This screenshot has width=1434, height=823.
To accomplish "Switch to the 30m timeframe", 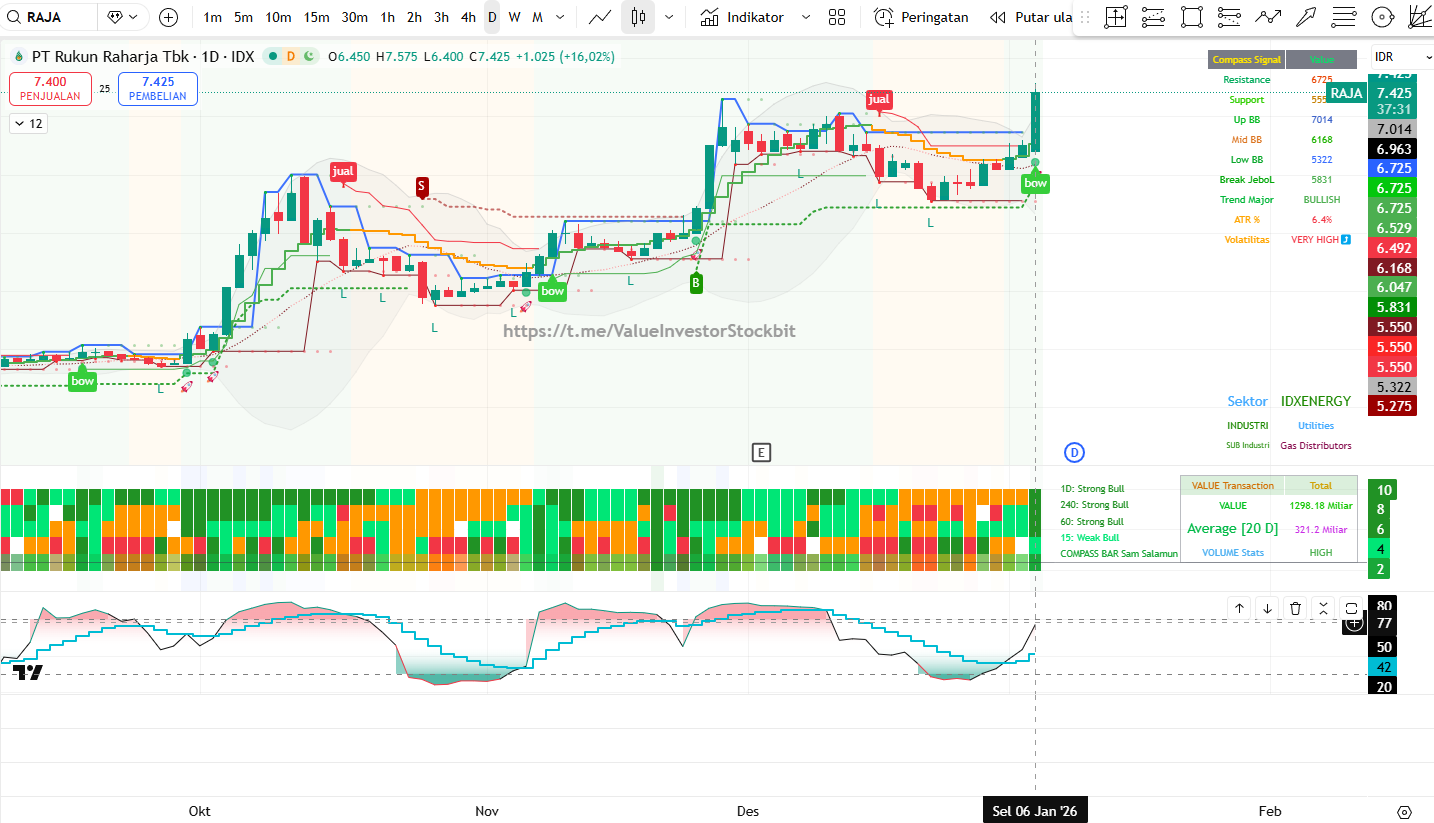I will (354, 17).
